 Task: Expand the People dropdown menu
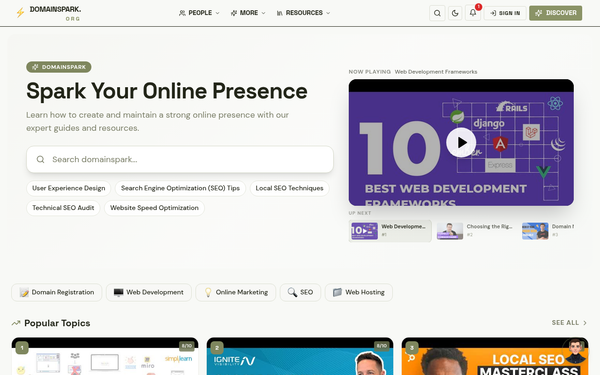point(199,13)
